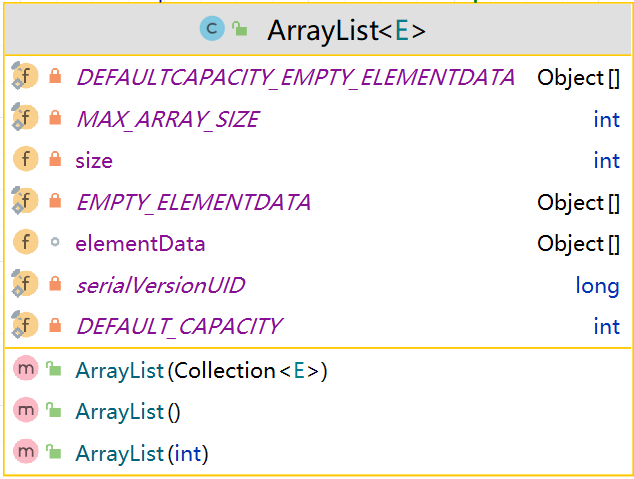Click the method icon for the ArrayList() constructor
The height and width of the screenshot is (479, 634).
tap(26, 411)
